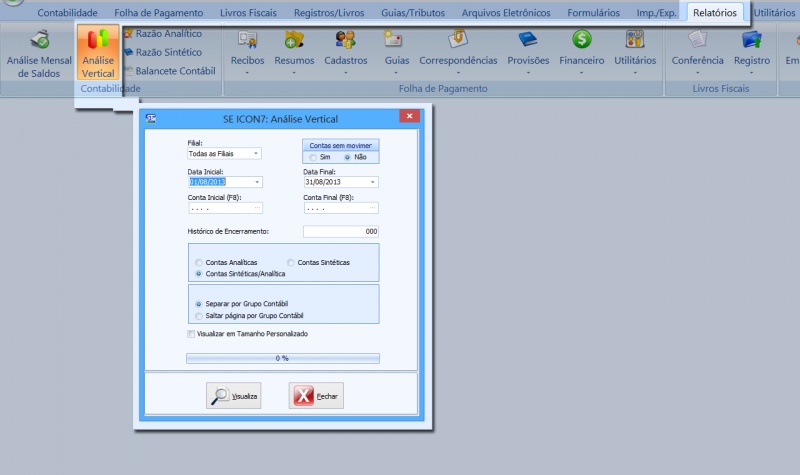Open the Data Inicial date dropdown
This screenshot has width=800, height=475.
257,182
